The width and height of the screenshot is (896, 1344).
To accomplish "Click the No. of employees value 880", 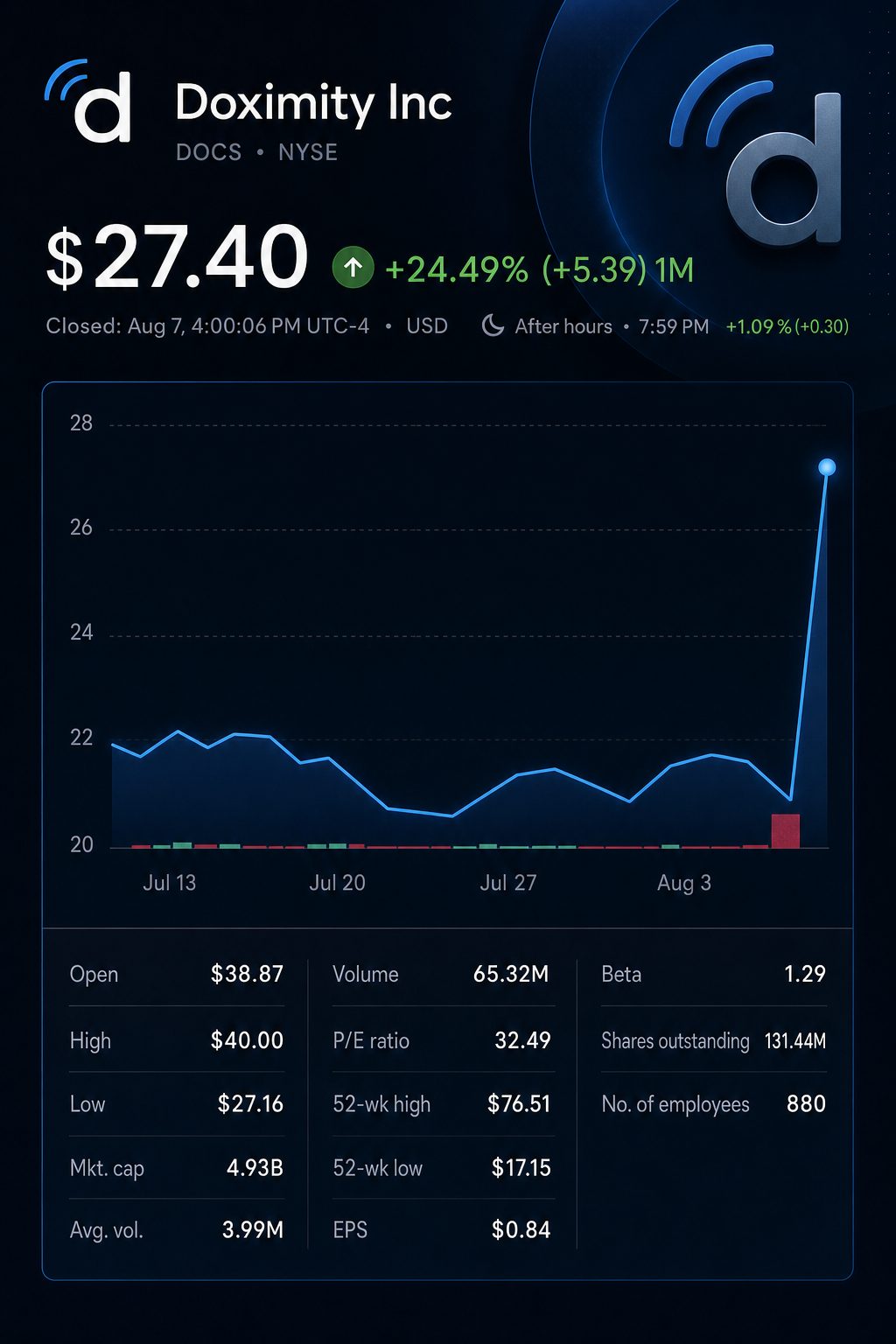I will [x=806, y=1103].
